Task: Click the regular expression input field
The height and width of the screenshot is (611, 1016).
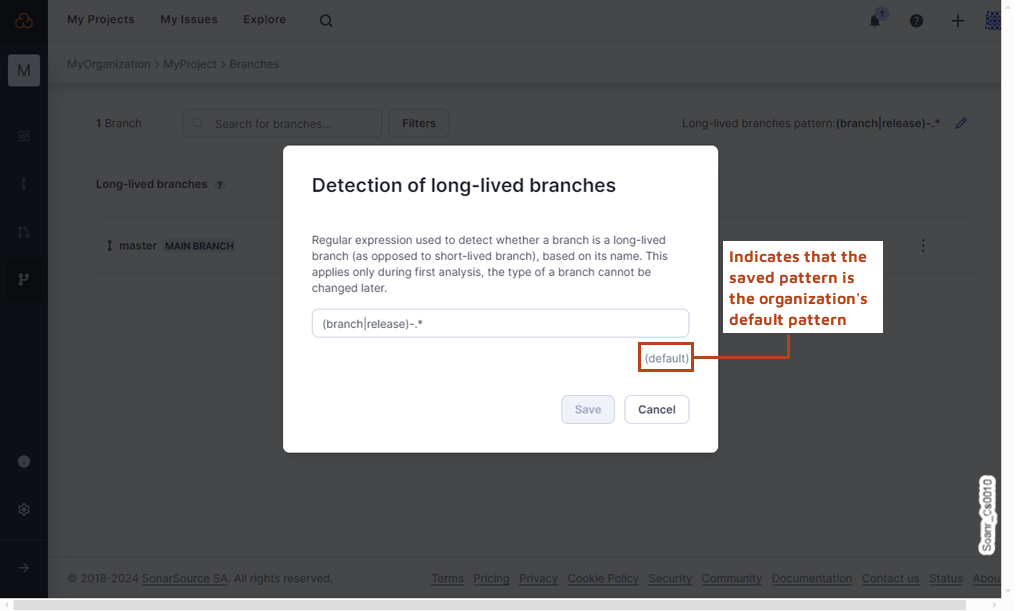Action: [500, 322]
